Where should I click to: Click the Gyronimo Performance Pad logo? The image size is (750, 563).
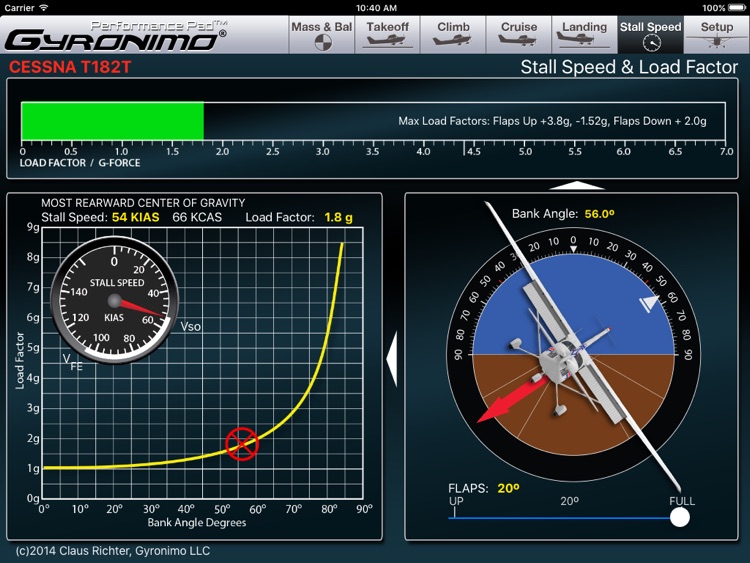(x=116, y=36)
